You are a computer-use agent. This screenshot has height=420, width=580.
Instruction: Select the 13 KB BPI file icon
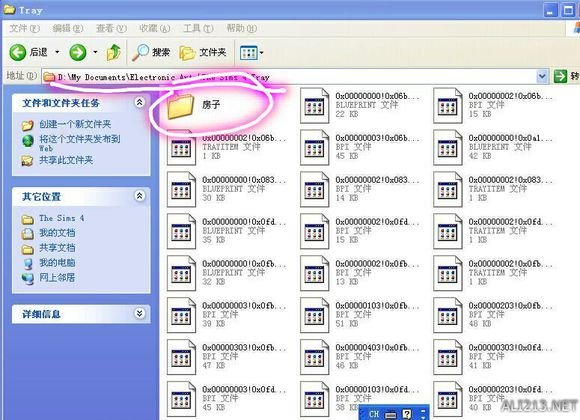[x=314, y=273]
